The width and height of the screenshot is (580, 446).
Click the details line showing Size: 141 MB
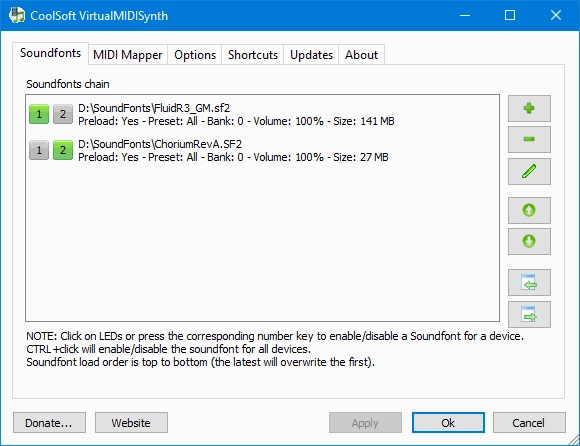pyautogui.click(x=236, y=121)
